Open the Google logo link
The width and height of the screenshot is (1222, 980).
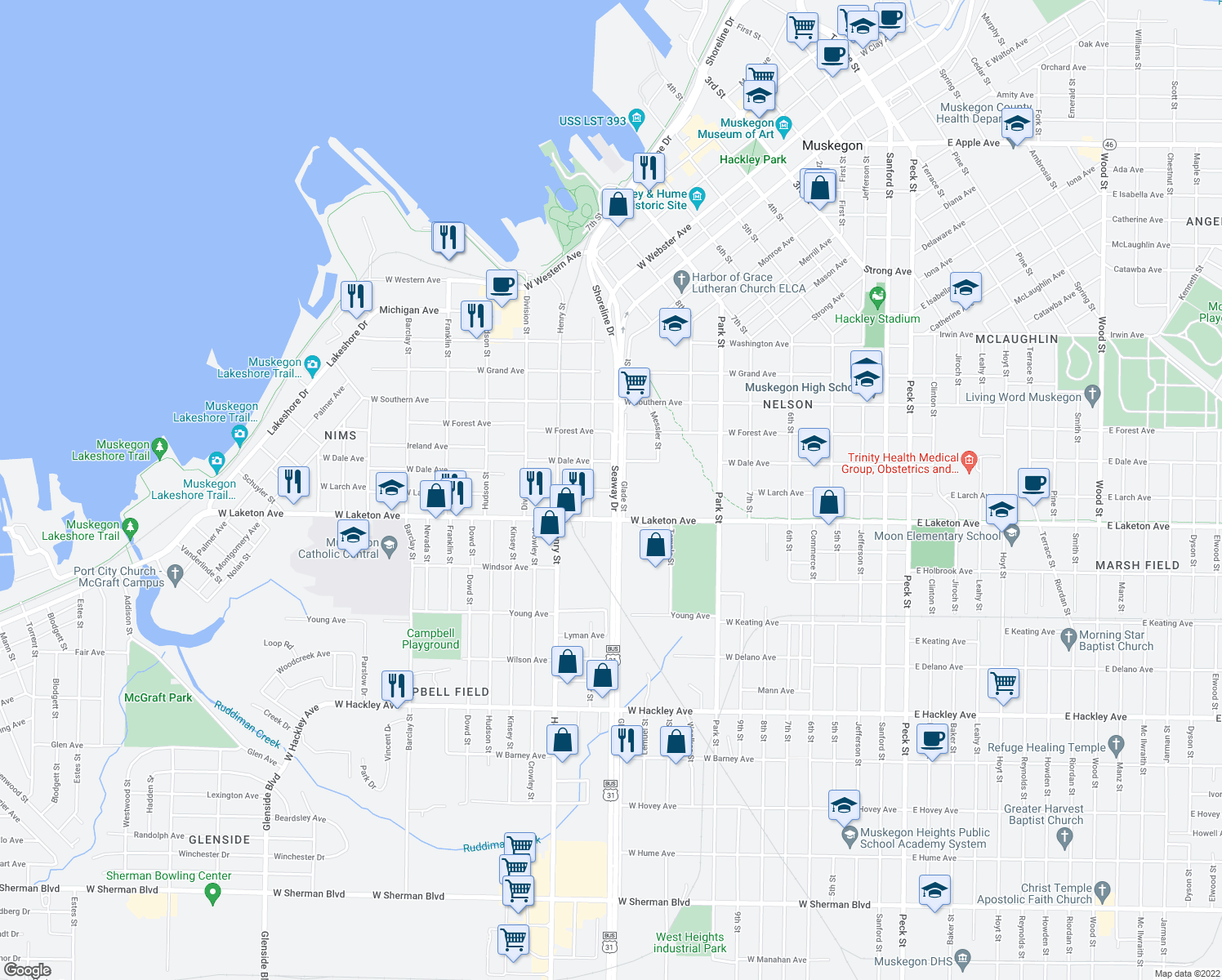[x=27, y=970]
